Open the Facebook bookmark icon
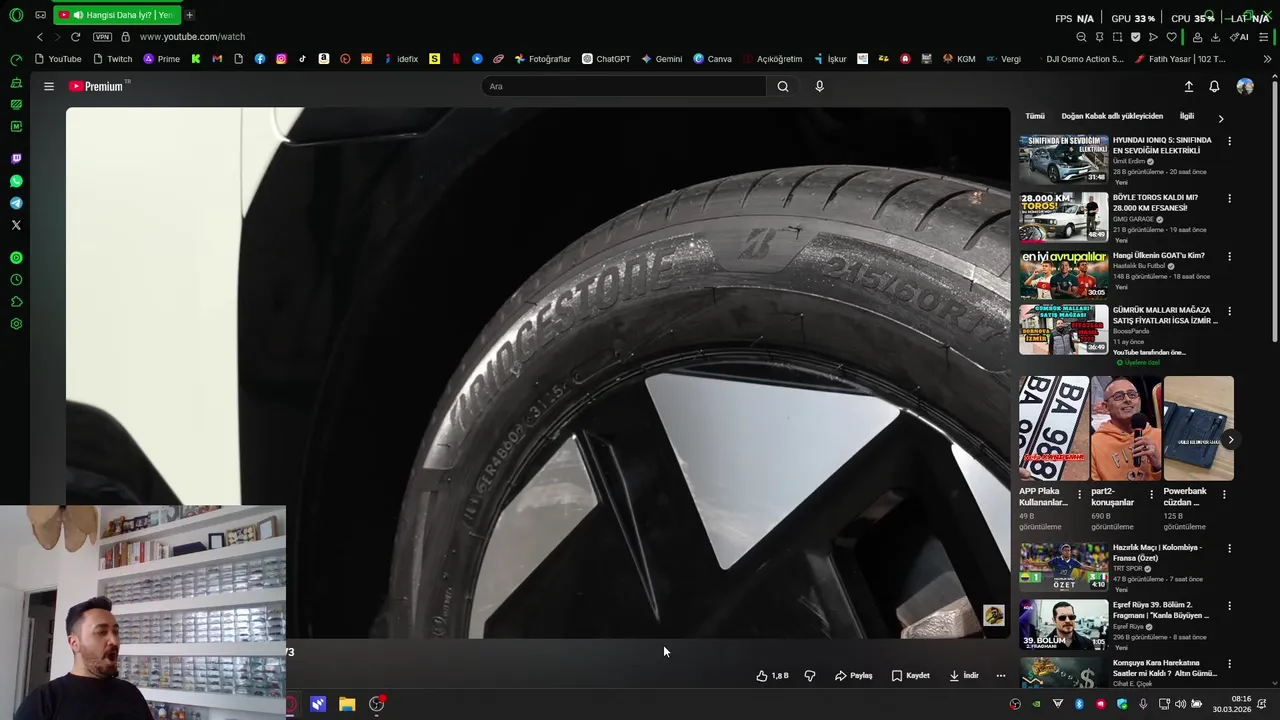The image size is (1280, 720). coord(260,59)
